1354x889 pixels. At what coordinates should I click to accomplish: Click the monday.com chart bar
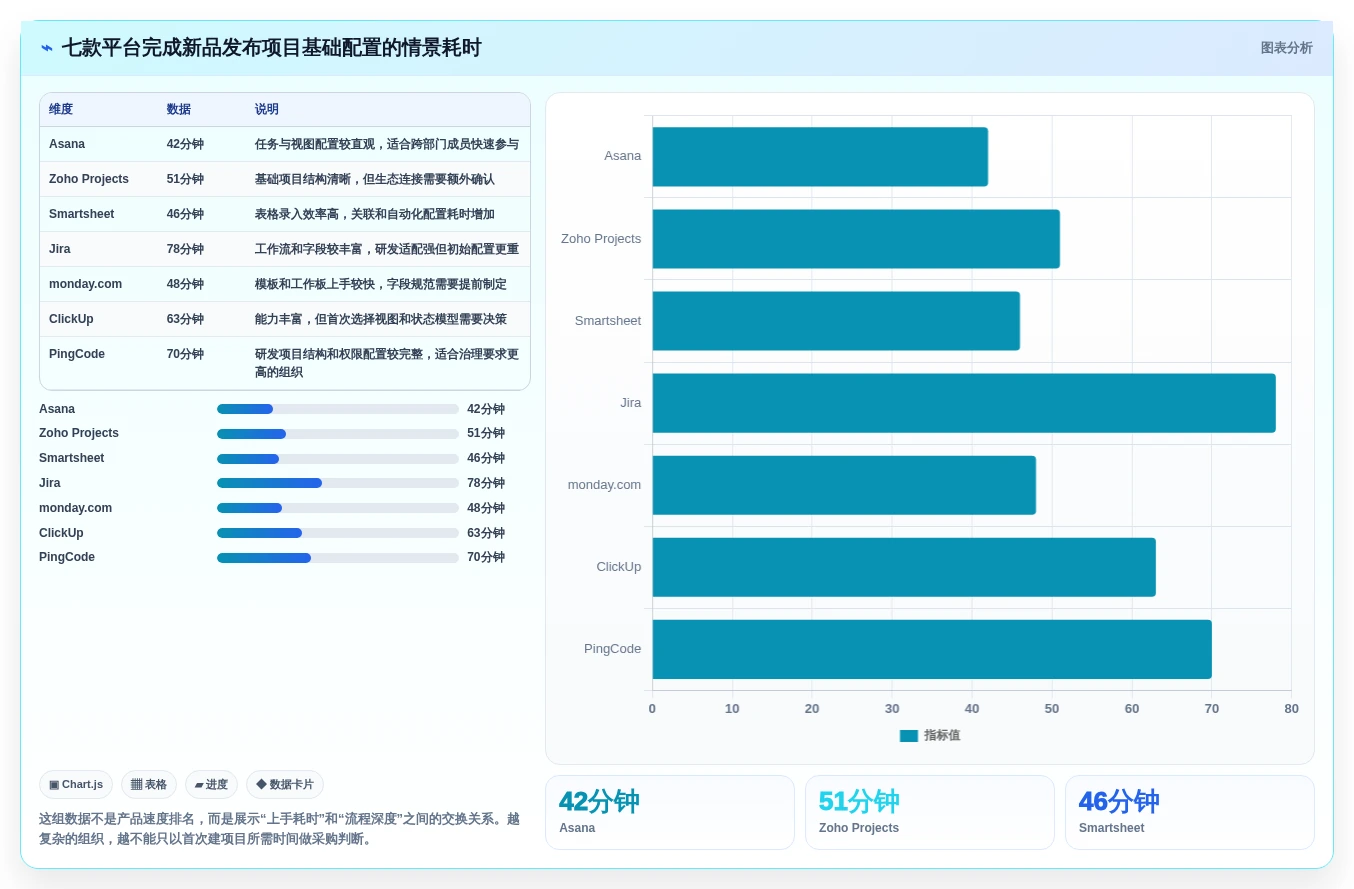[844, 485]
